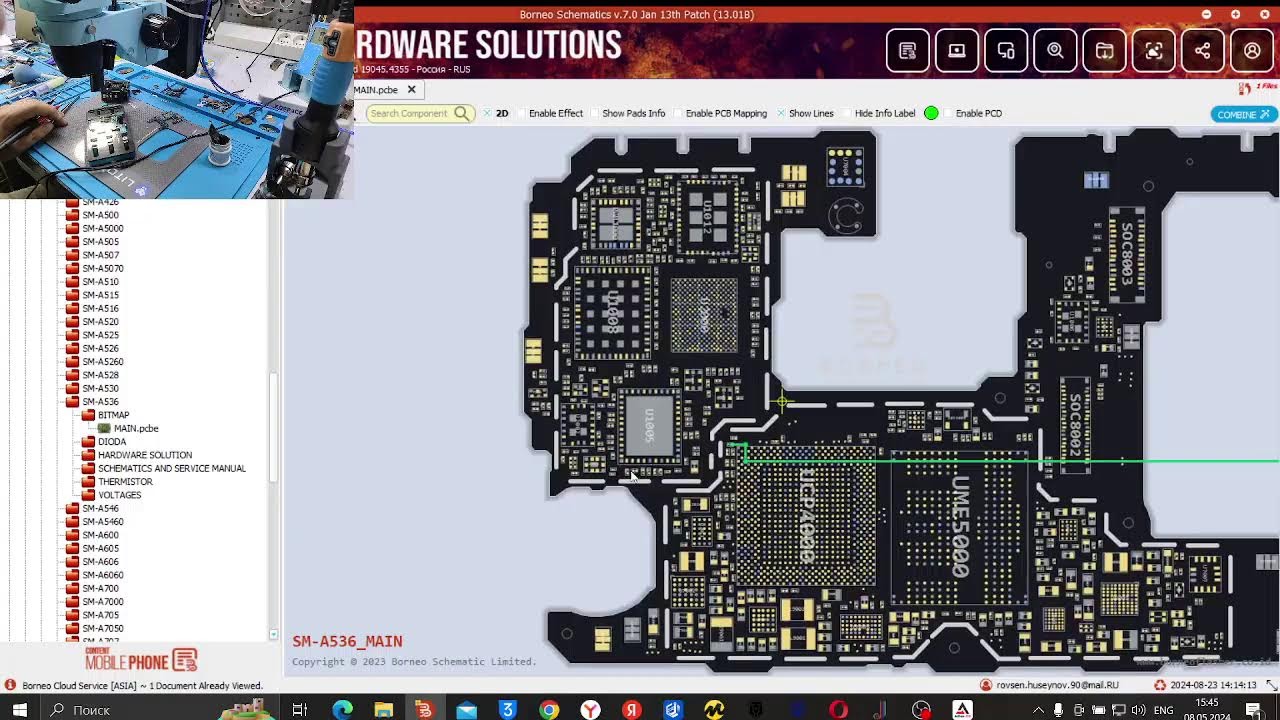
Task: Check the Show Pads Info option
Action: [593, 113]
